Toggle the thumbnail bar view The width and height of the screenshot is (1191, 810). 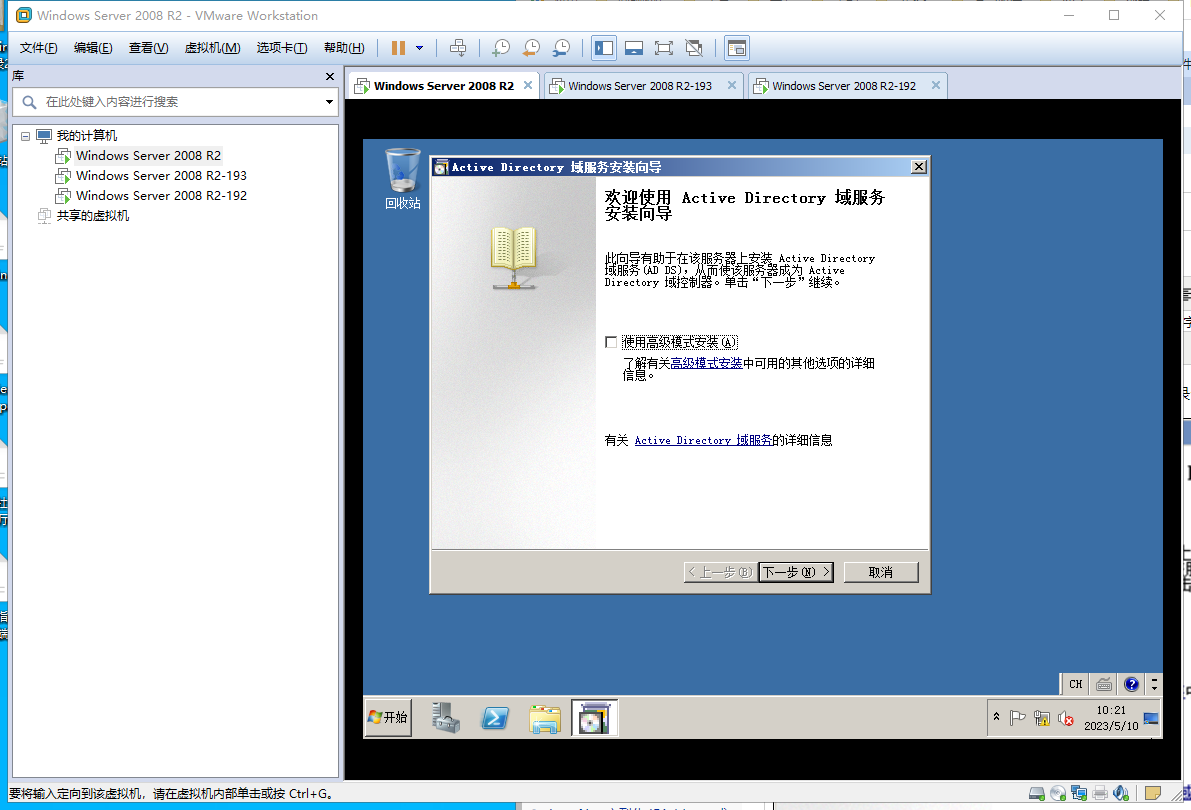click(633, 48)
